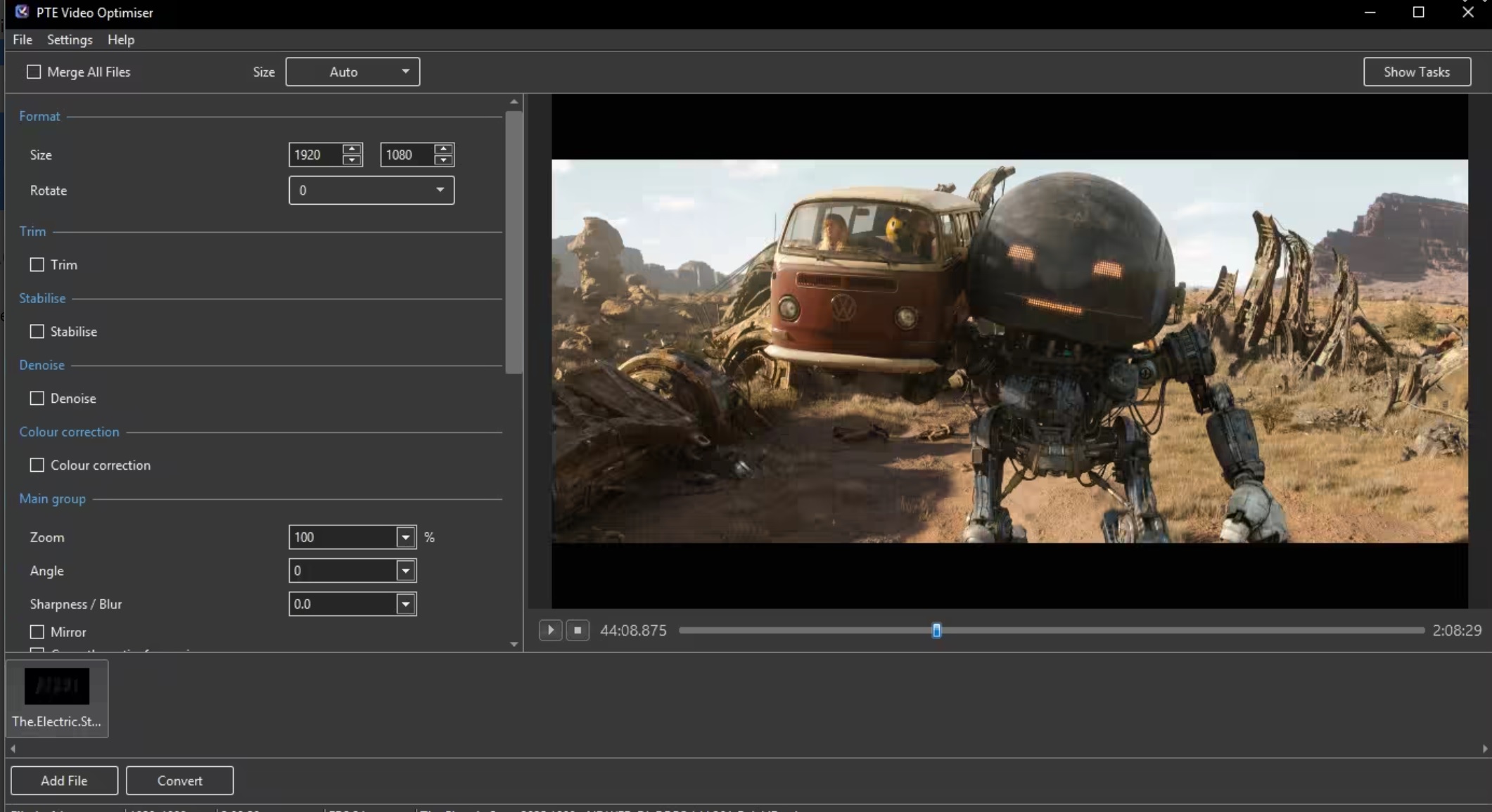1492x812 pixels.
Task: Click the settings panel vertical scrollbar thumb
Action: click(514, 243)
